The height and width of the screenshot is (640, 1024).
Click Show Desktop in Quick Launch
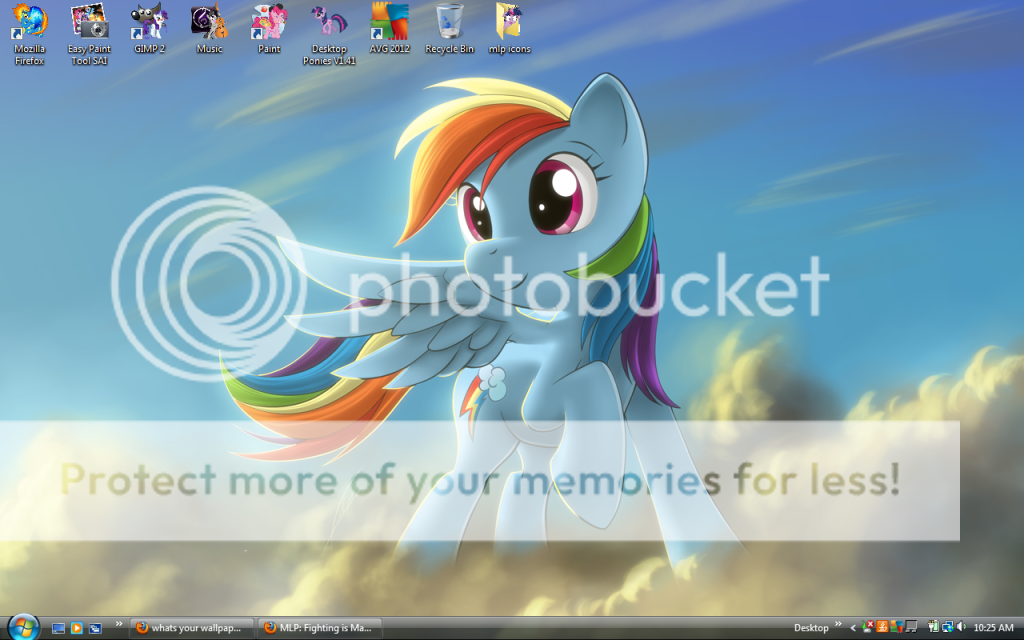click(58, 628)
